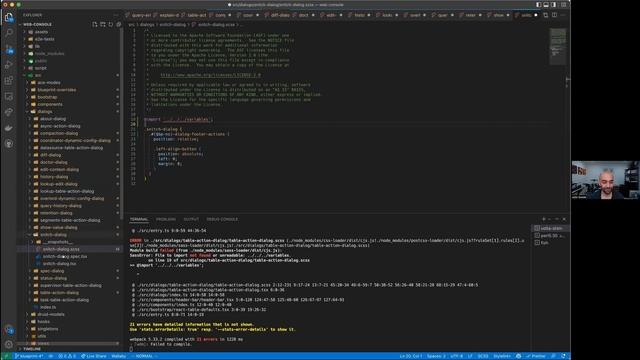Open the Extensions view
The height and width of the screenshot is (360, 640).
click(x=9, y=80)
